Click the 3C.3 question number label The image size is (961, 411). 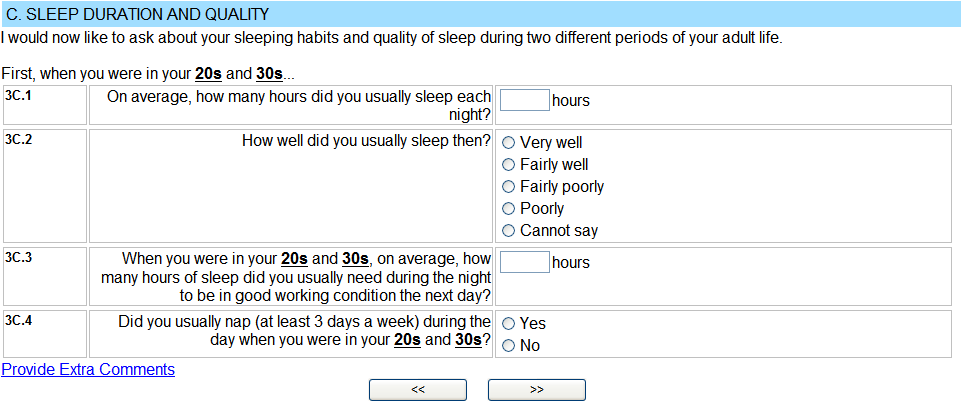coord(19,257)
